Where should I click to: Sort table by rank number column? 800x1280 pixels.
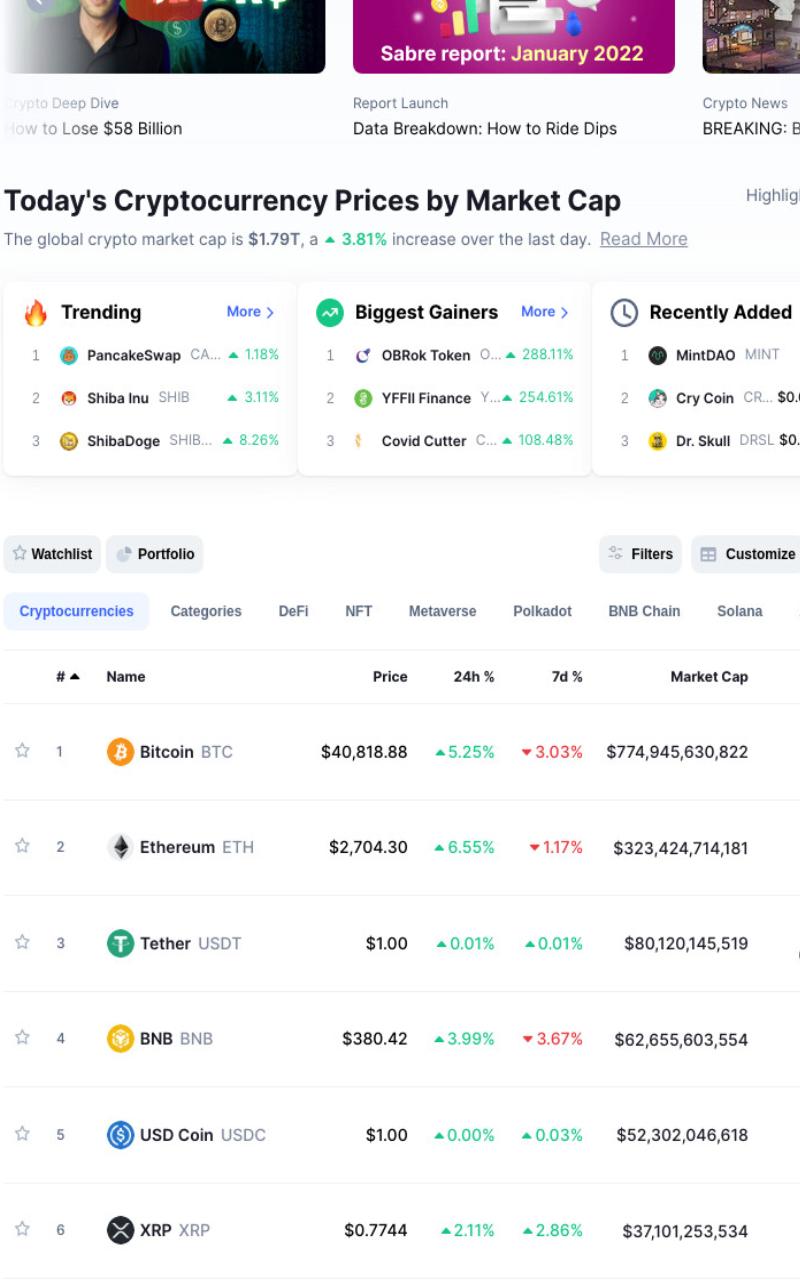68,677
